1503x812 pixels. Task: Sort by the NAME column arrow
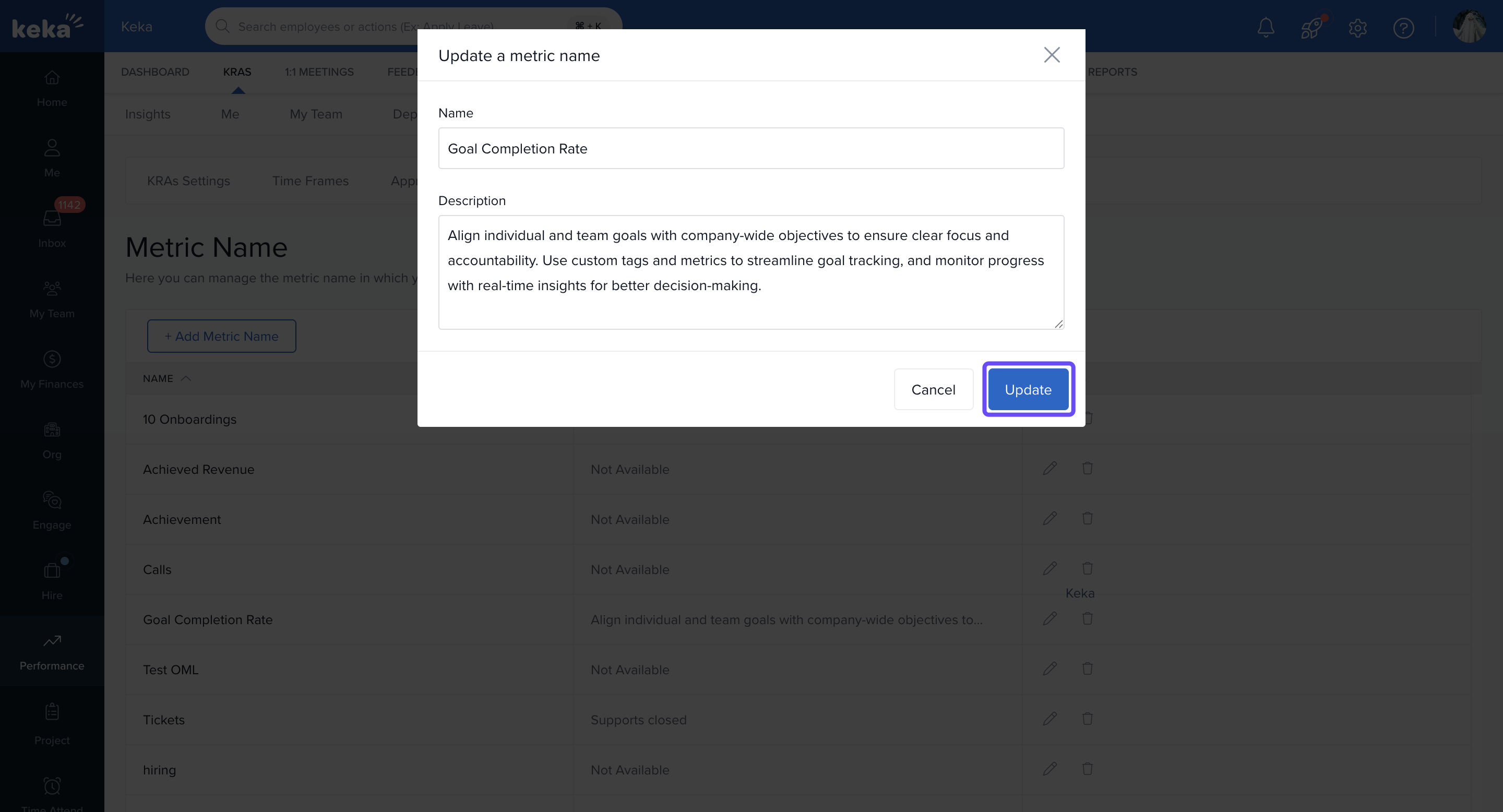pos(186,378)
